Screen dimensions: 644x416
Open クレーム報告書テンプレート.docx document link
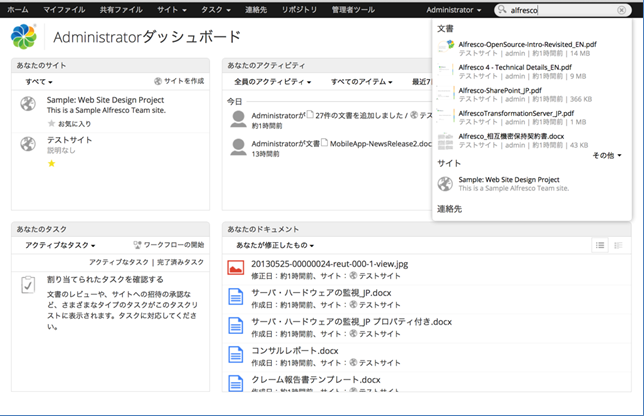[316, 379]
